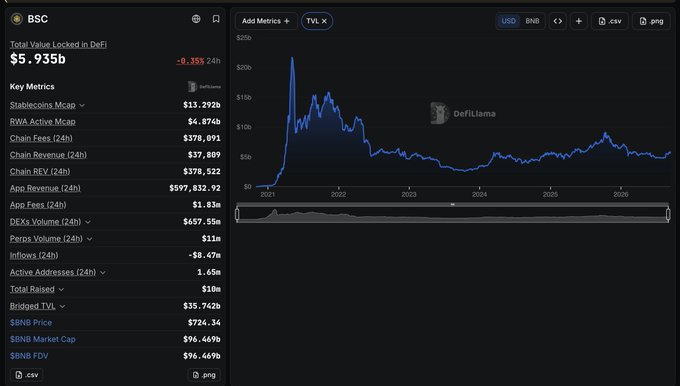
Task: Expand the Total Raised row
Action: [x=61, y=289]
